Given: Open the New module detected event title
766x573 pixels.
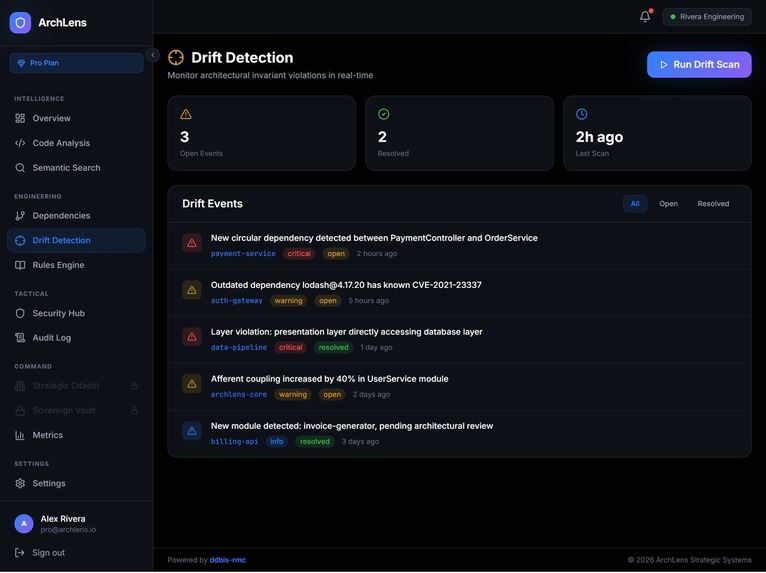Looking at the screenshot, I should (352, 426).
